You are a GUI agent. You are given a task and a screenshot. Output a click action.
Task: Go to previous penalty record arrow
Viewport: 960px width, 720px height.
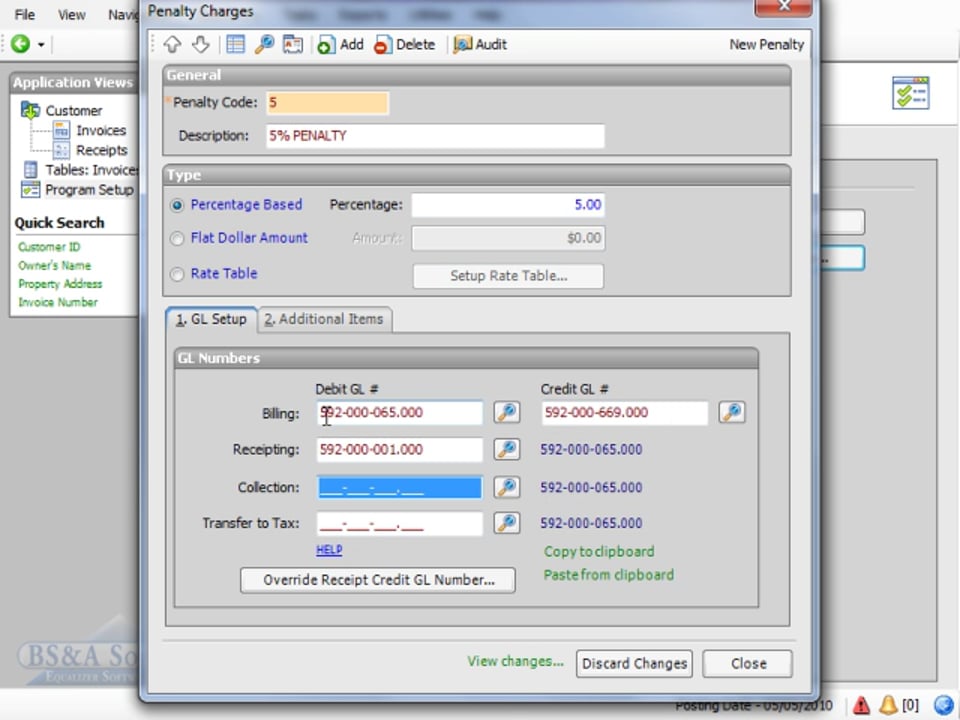(172, 45)
